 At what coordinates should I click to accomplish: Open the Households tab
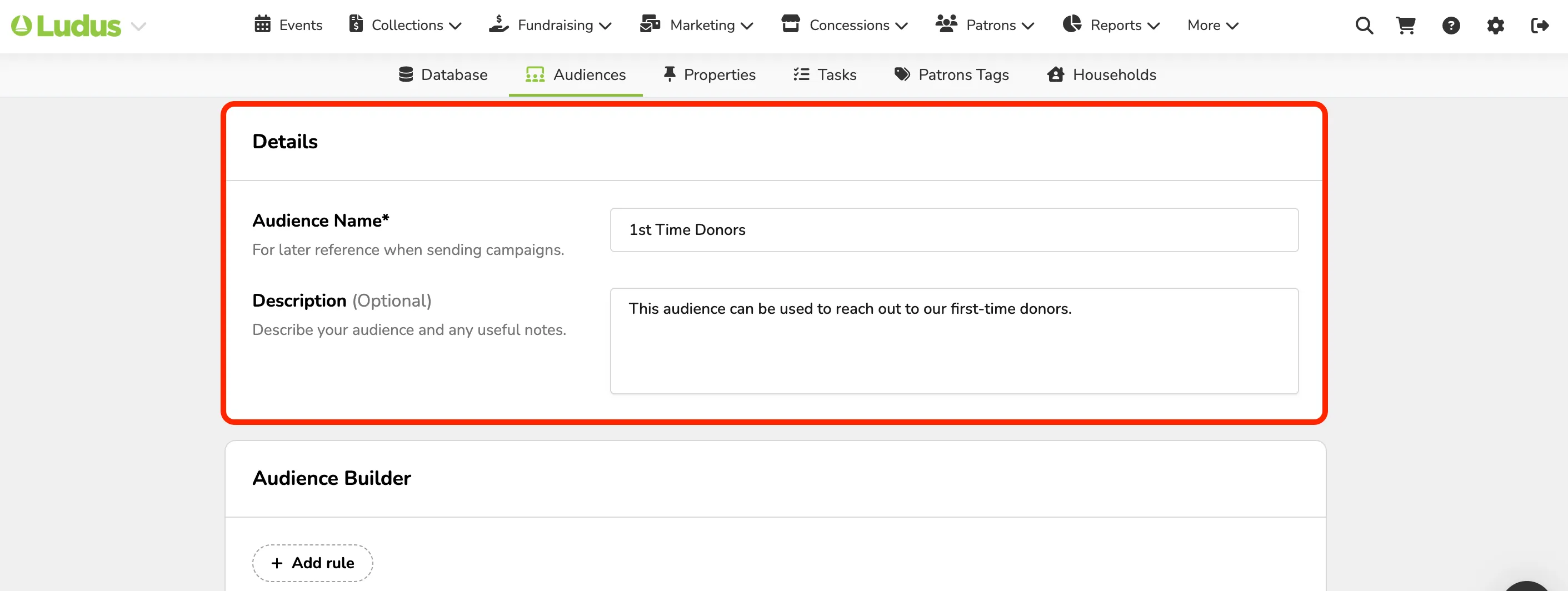pyautogui.click(x=1102, y=74)
